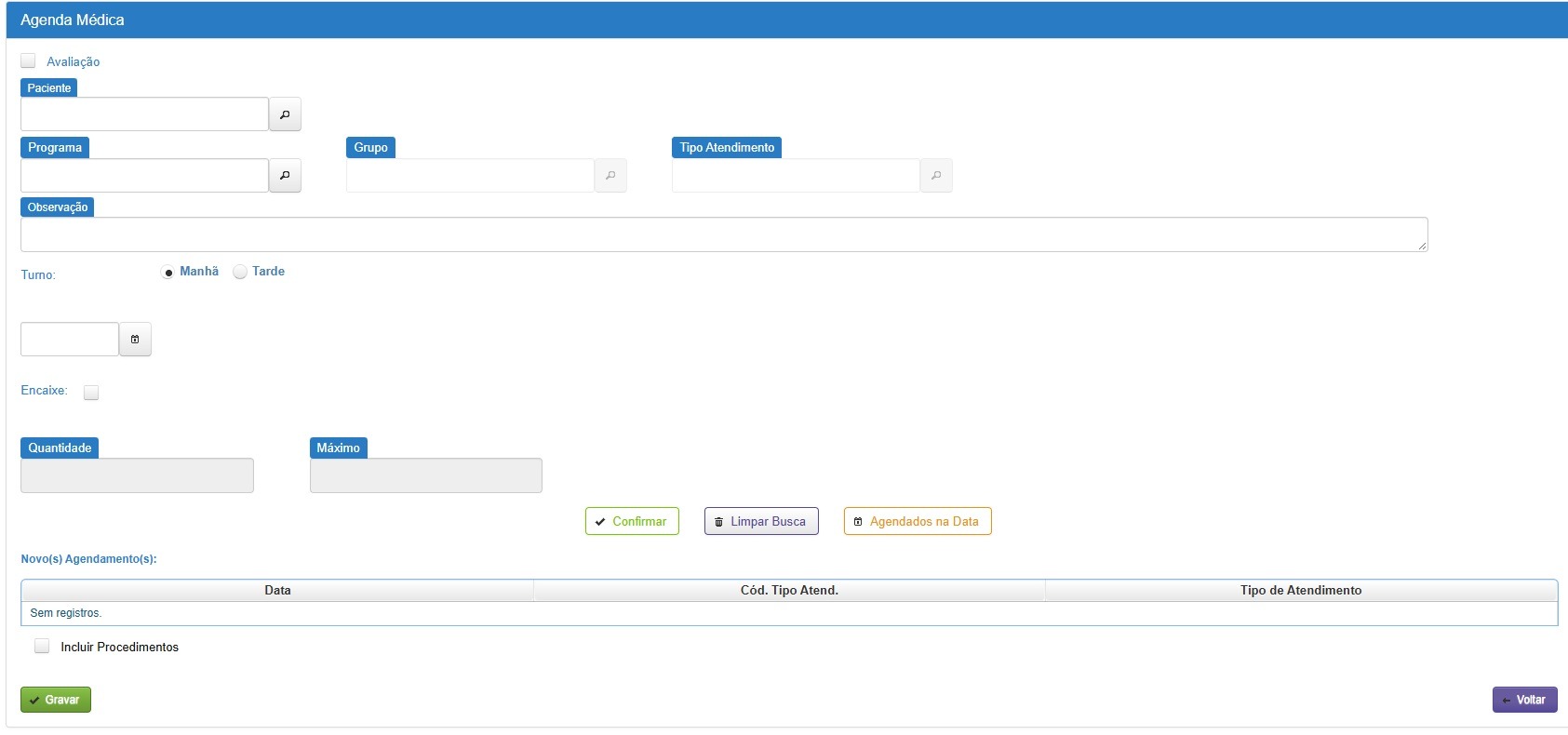
Task: Click the 'Novo(s) Agendamento(s):' heading text
Action: pos(88,559)
